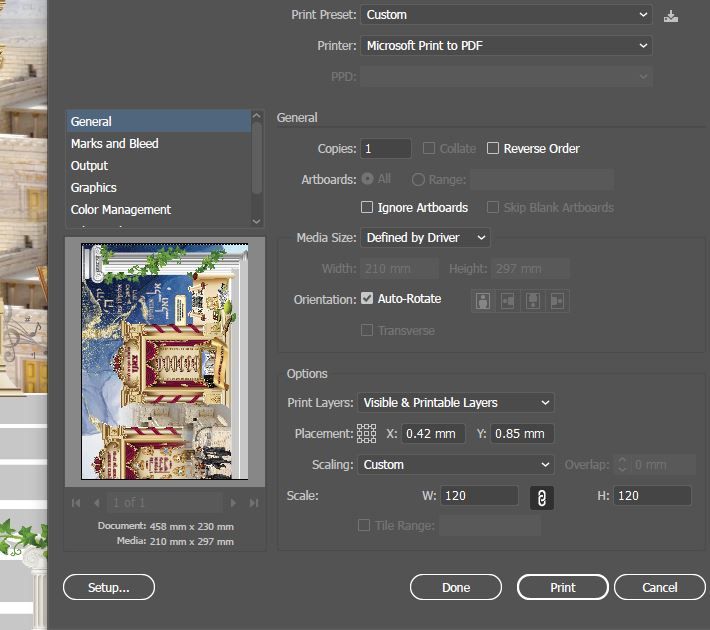
Task: Open the Printer dropdown
Action: click(x=505, y=46)
